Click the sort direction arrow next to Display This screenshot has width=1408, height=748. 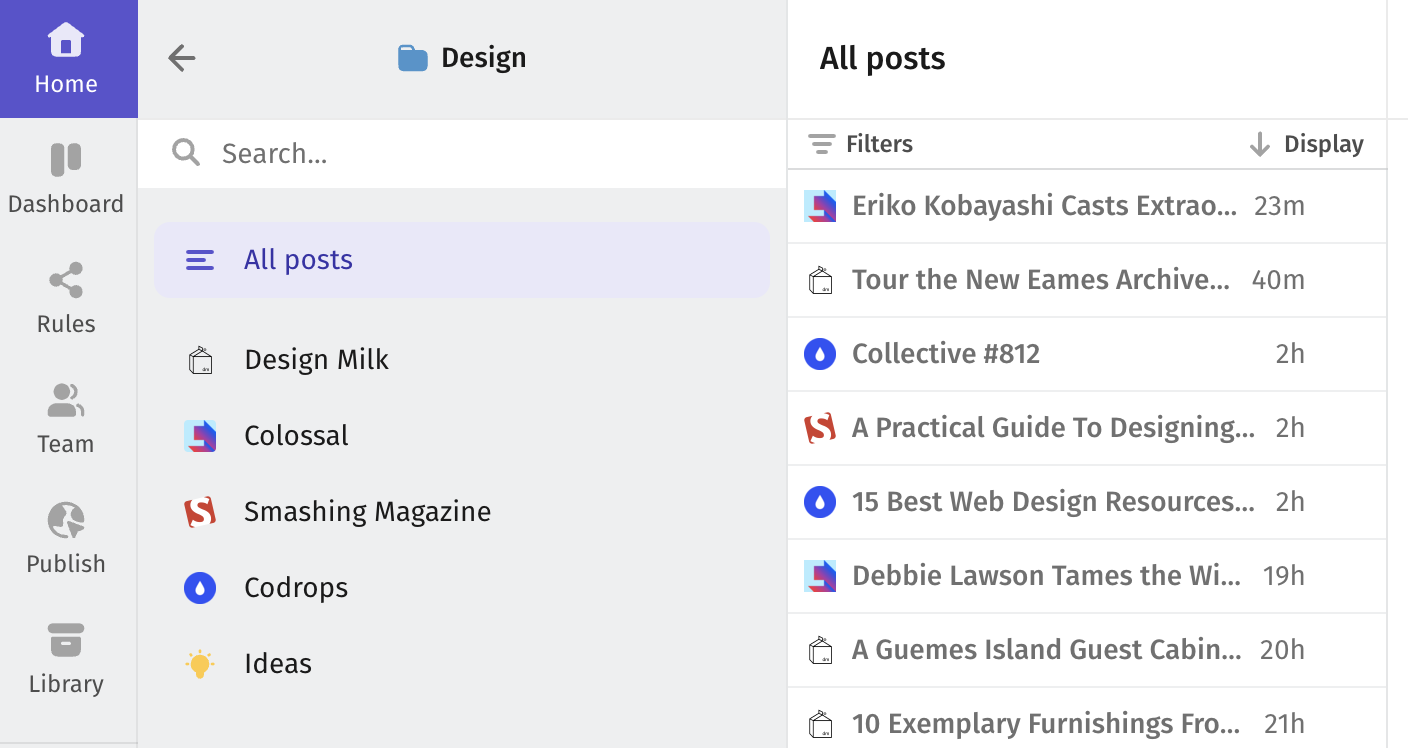pos(1258,143)
